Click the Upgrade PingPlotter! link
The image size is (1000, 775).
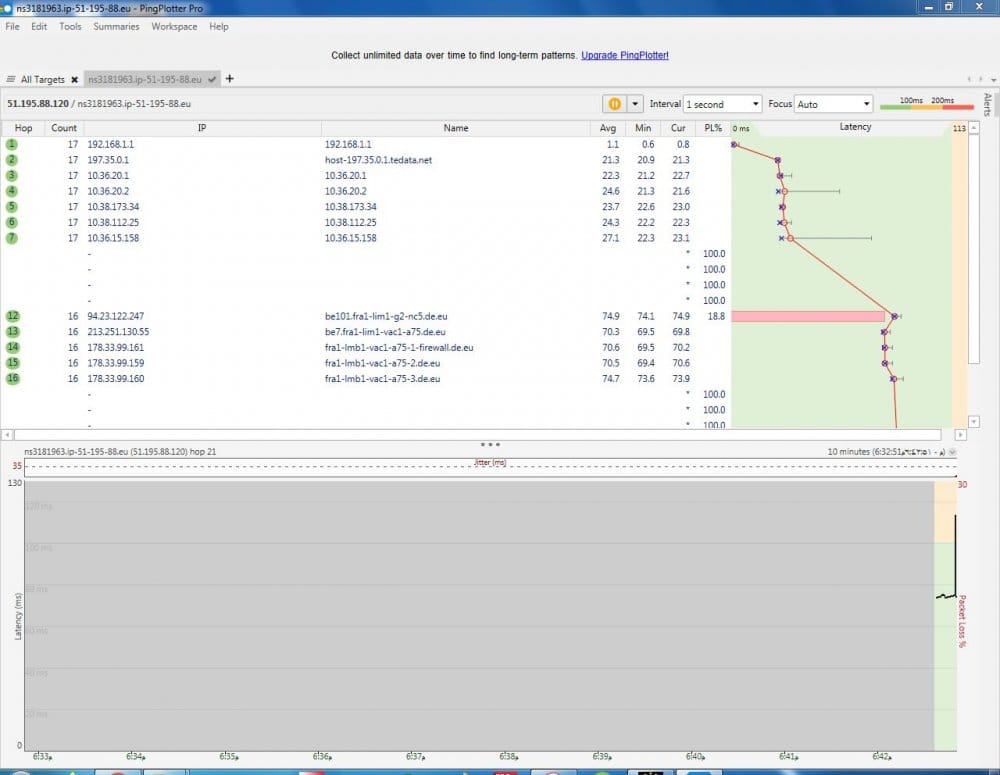pos(625,56)
